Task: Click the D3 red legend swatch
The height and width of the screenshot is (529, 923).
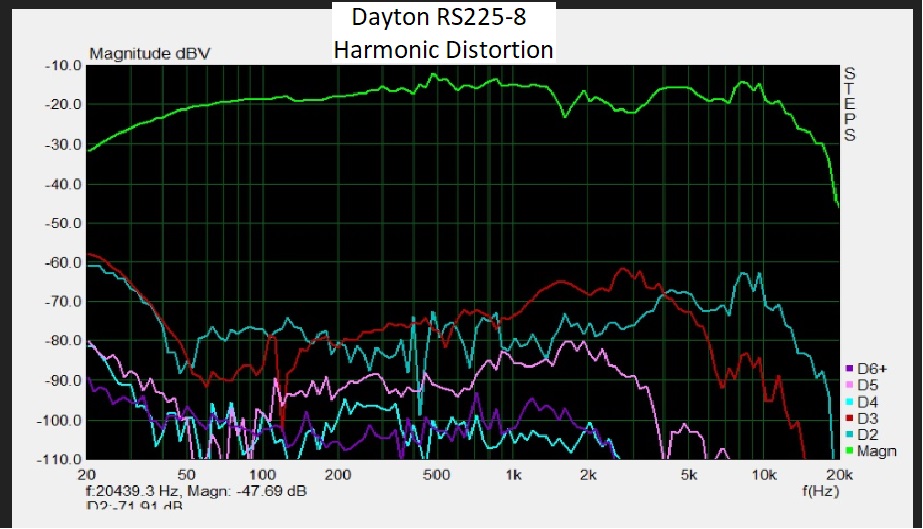Action: pos(849,418)
